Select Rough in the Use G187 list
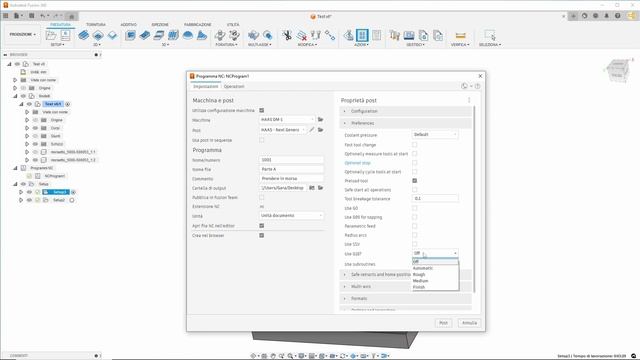The height and width of the screenshot is (360, 640). (435, 274)
